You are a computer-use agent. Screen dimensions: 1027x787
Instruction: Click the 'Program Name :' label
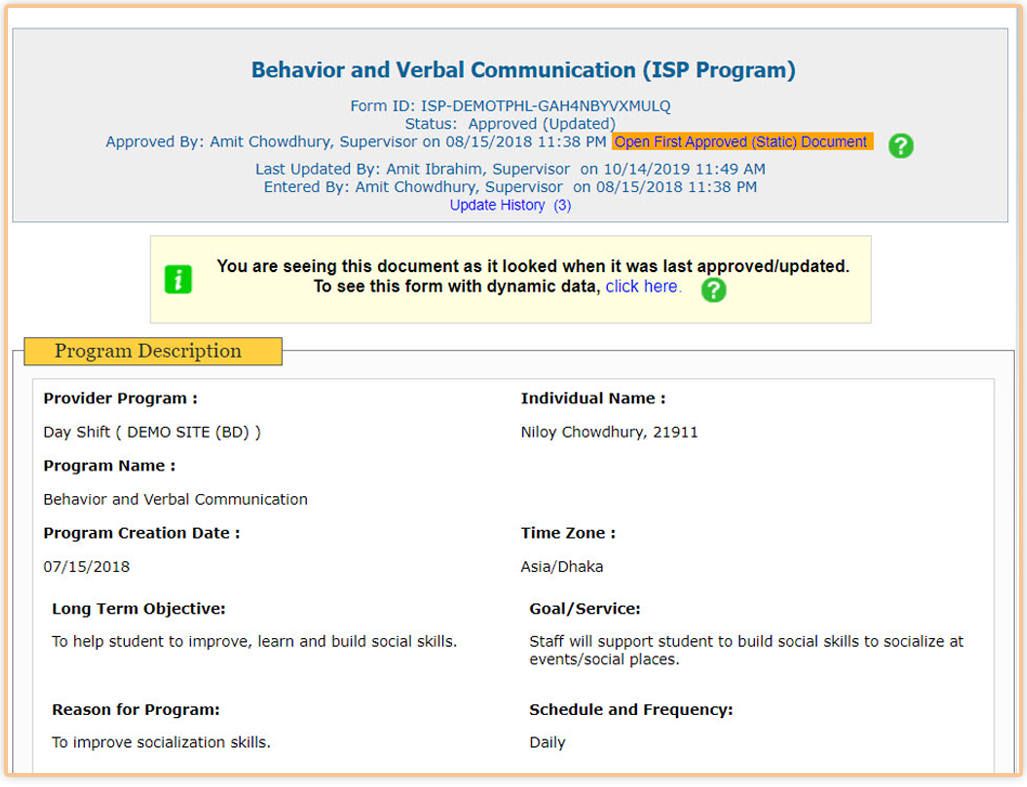point(109,466)
